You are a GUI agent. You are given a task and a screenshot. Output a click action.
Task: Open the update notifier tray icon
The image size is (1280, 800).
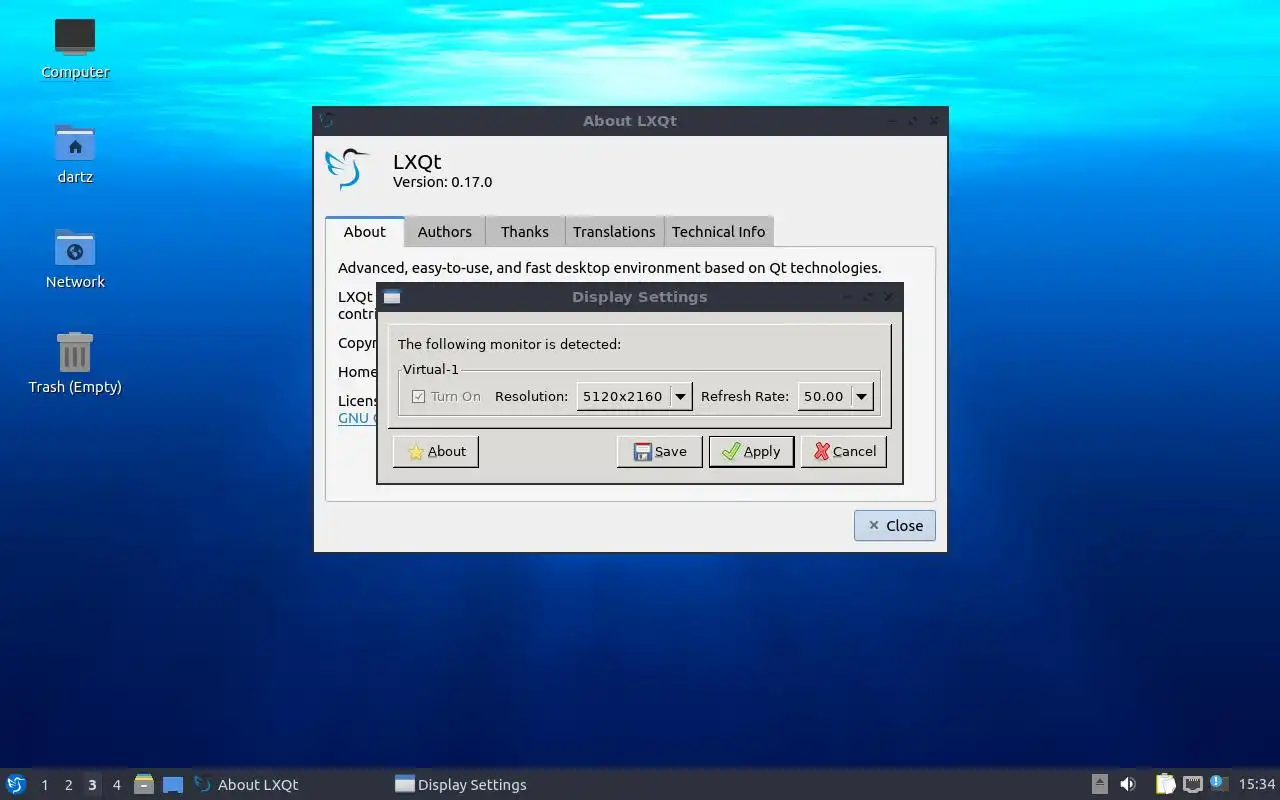click(x=1218, y=783)
